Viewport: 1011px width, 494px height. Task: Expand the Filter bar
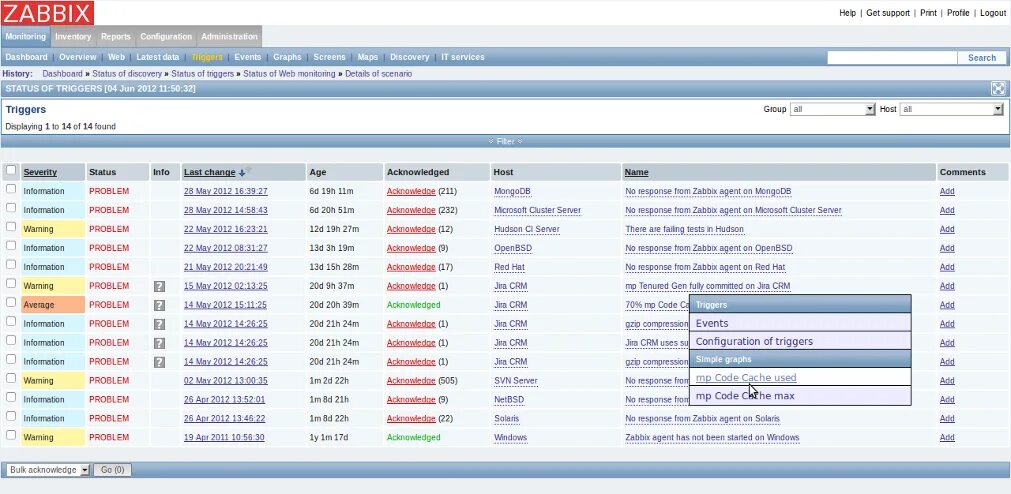coord(505,141)
